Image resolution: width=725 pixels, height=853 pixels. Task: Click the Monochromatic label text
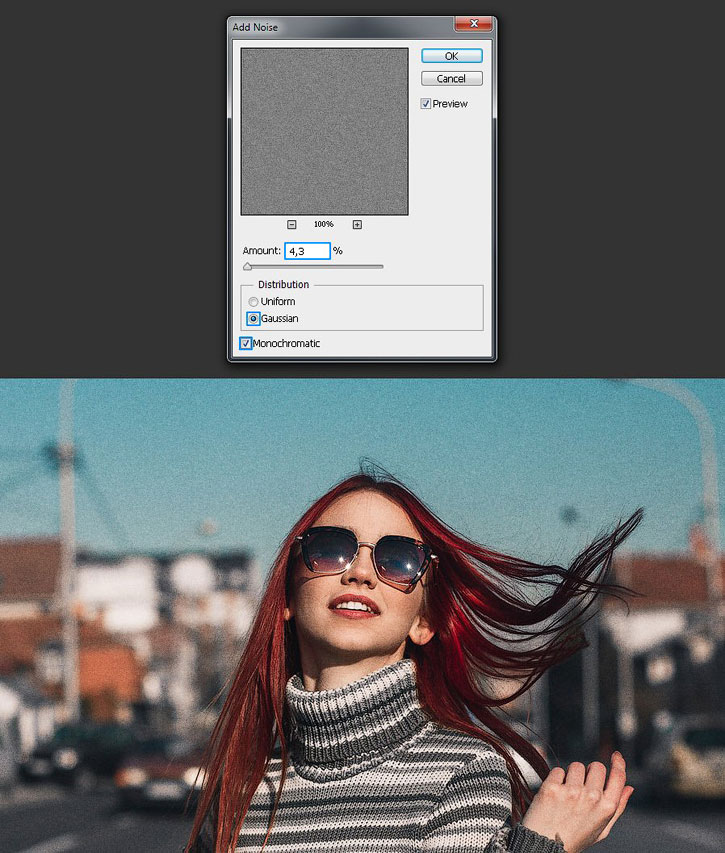(x=287, y=343)
